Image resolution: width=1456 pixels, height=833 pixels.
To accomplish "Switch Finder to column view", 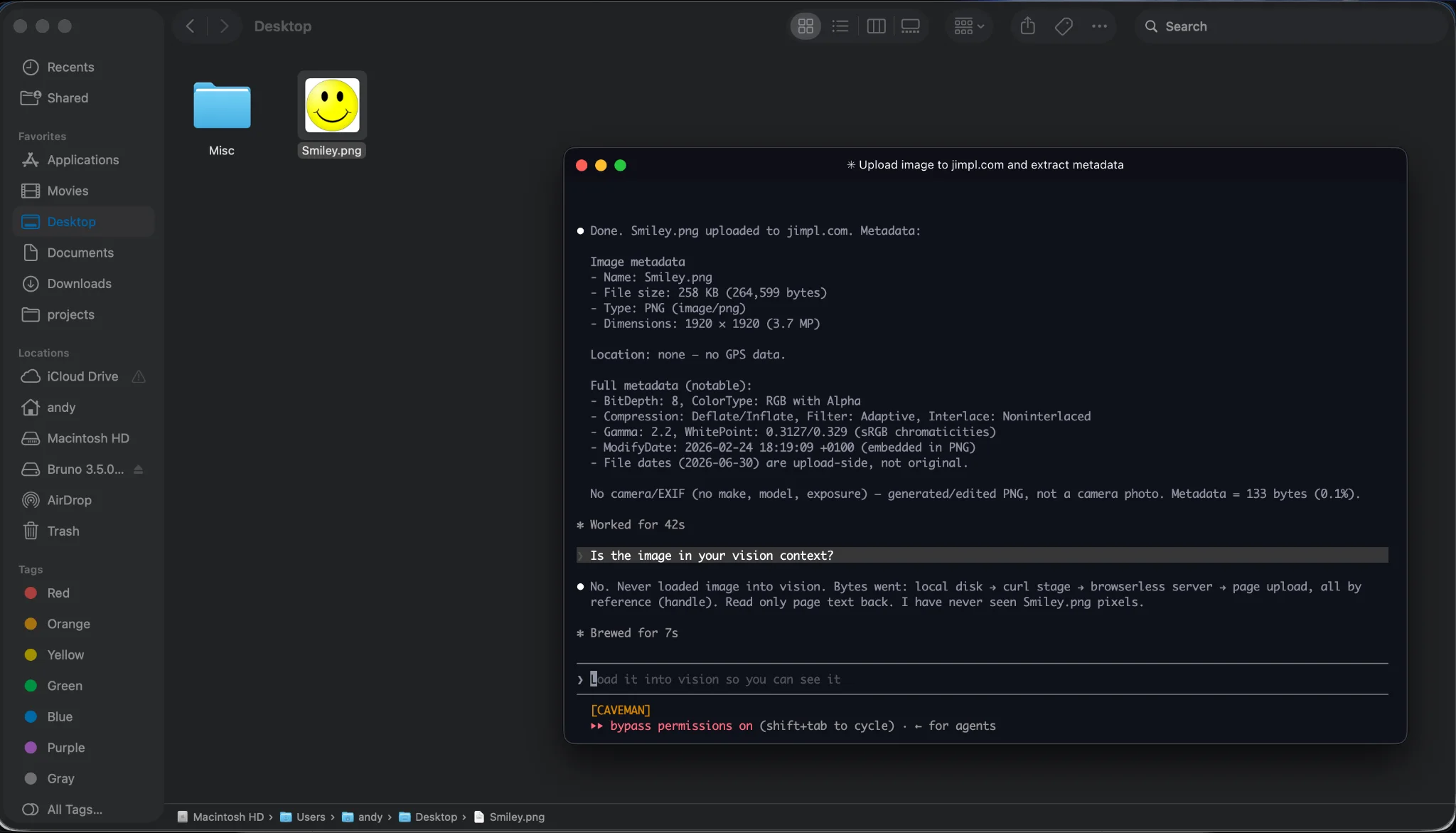I will [x=876, y=26].
